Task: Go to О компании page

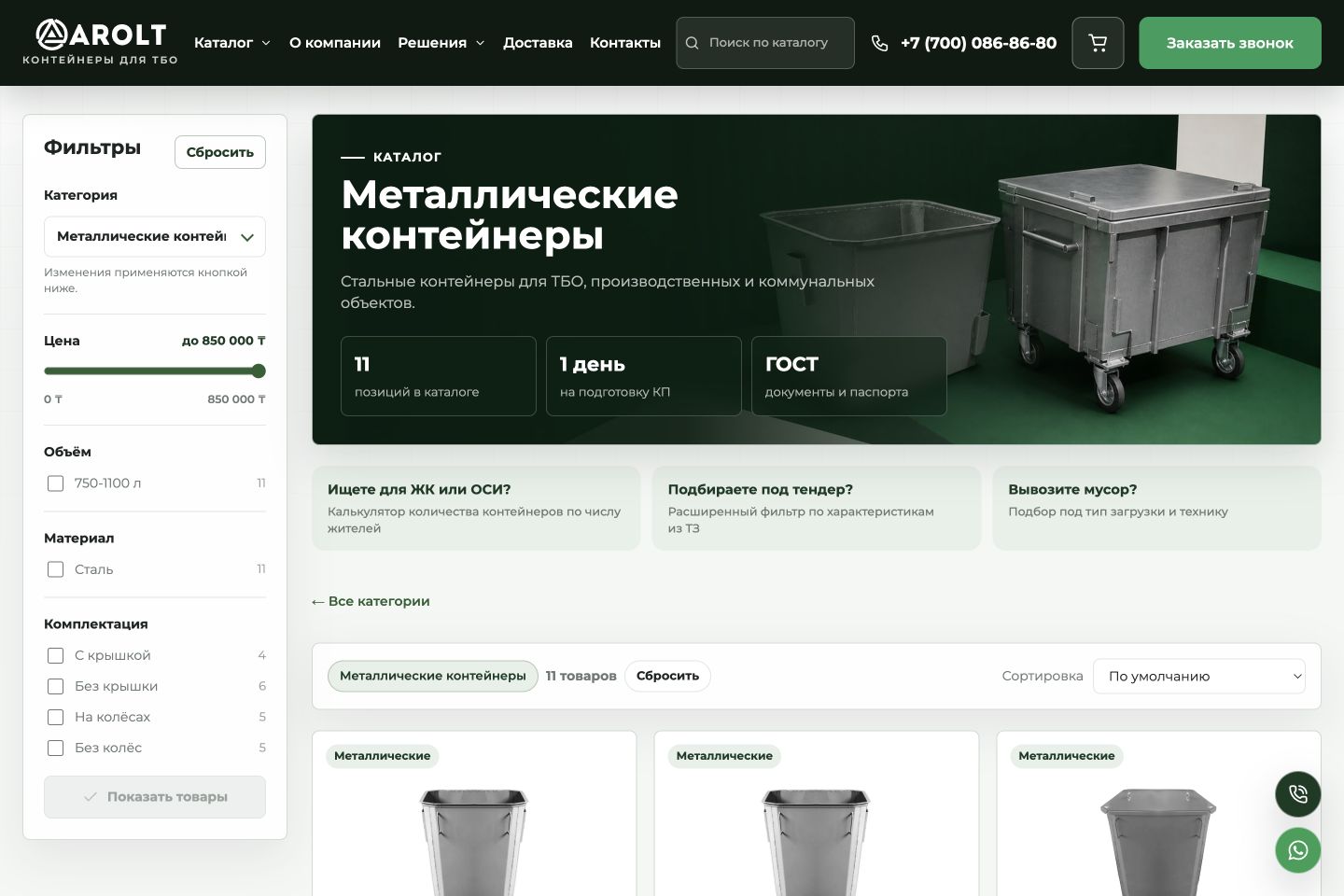Action: [x=335, y=43]
